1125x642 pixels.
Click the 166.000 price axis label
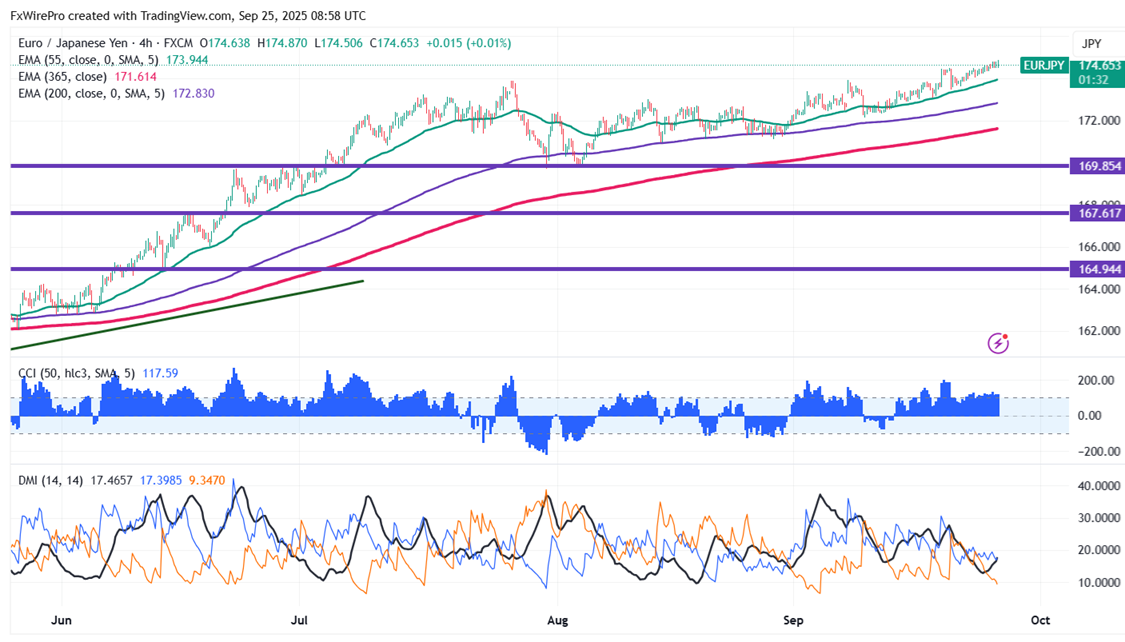[1099, 246]
